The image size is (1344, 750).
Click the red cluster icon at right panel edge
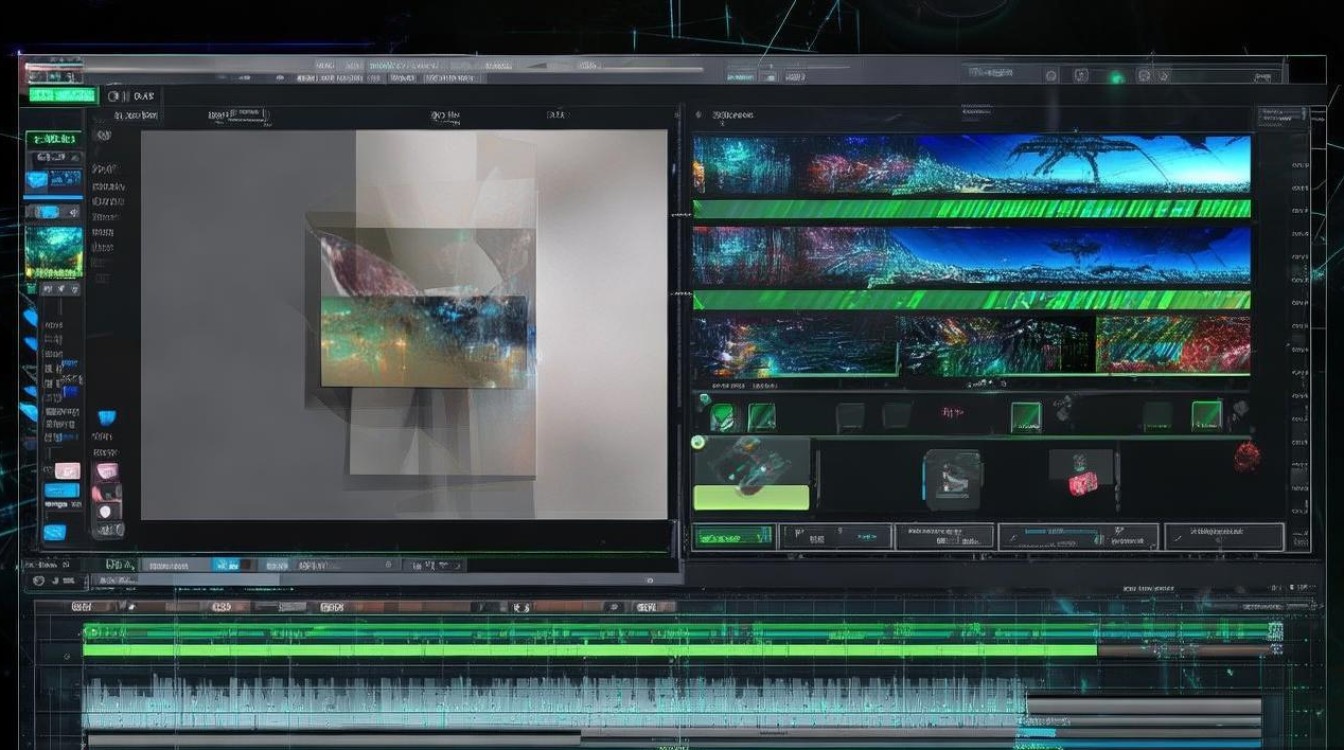(1245, 456)
